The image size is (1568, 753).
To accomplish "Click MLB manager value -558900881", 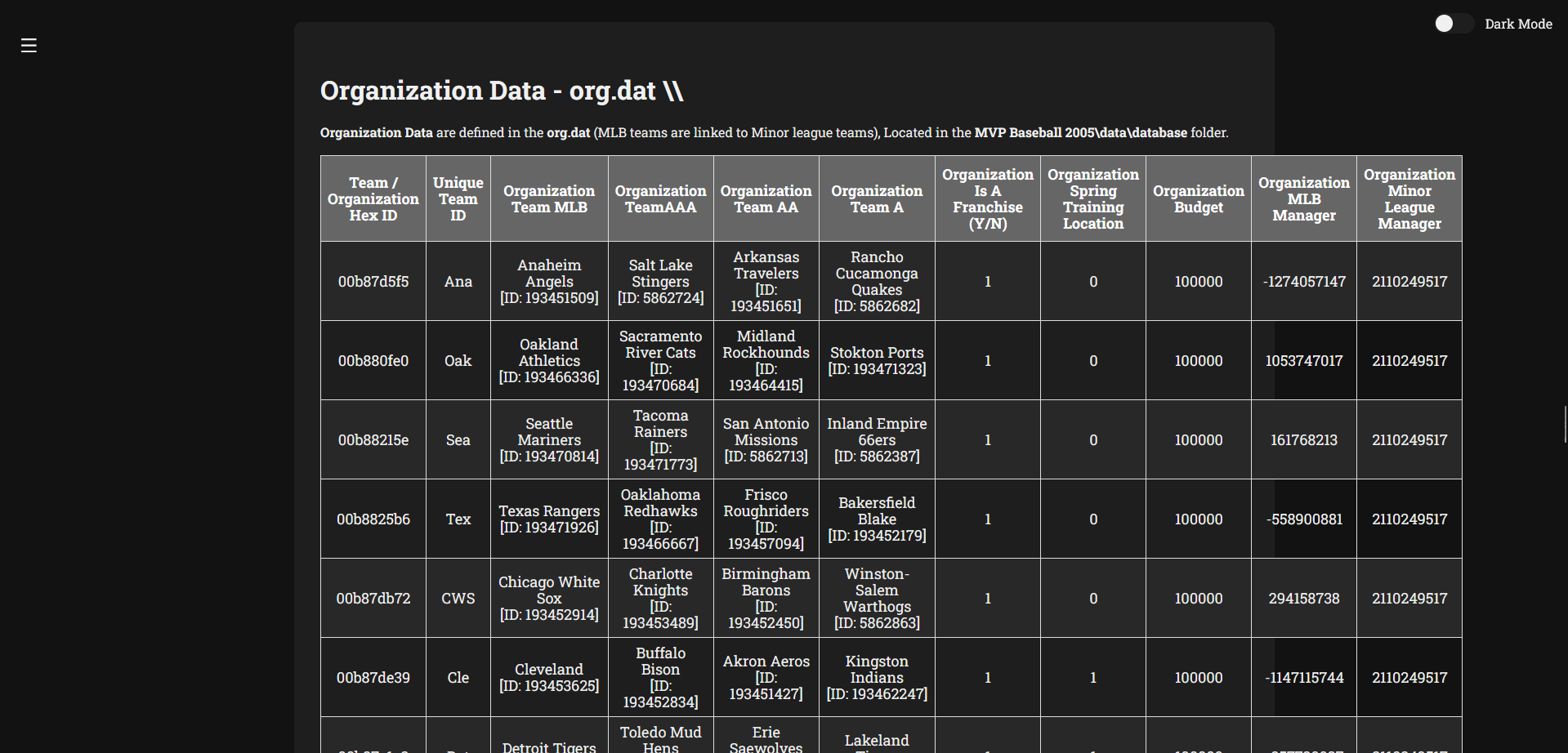I will click(1304, 519).
